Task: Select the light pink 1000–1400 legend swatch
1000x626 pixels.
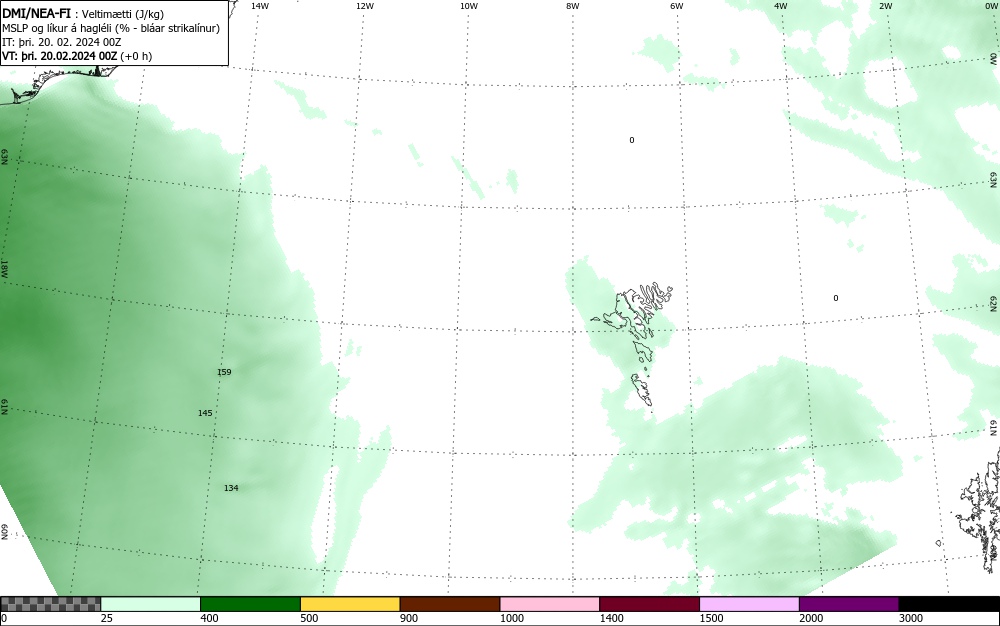Action: (550, 604)
